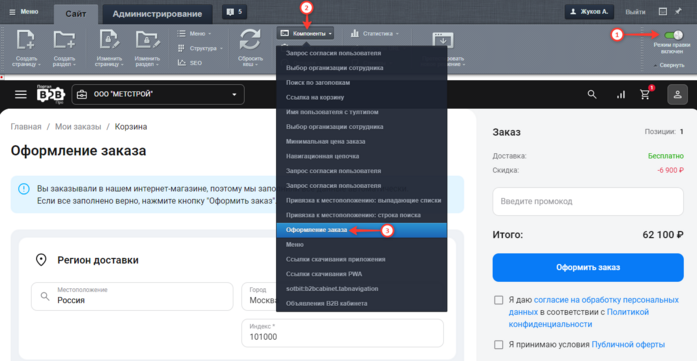Click the briefcase icon near ООО МЕТСТРОЙ
697x361 pixels.
(82, 95)
